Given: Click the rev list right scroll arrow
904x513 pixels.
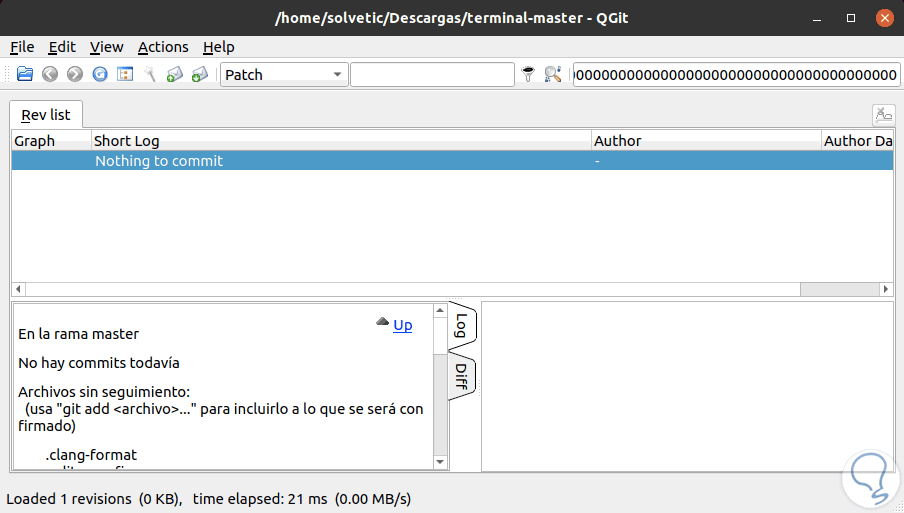Looking at the screenshot, I should [886, 289].
